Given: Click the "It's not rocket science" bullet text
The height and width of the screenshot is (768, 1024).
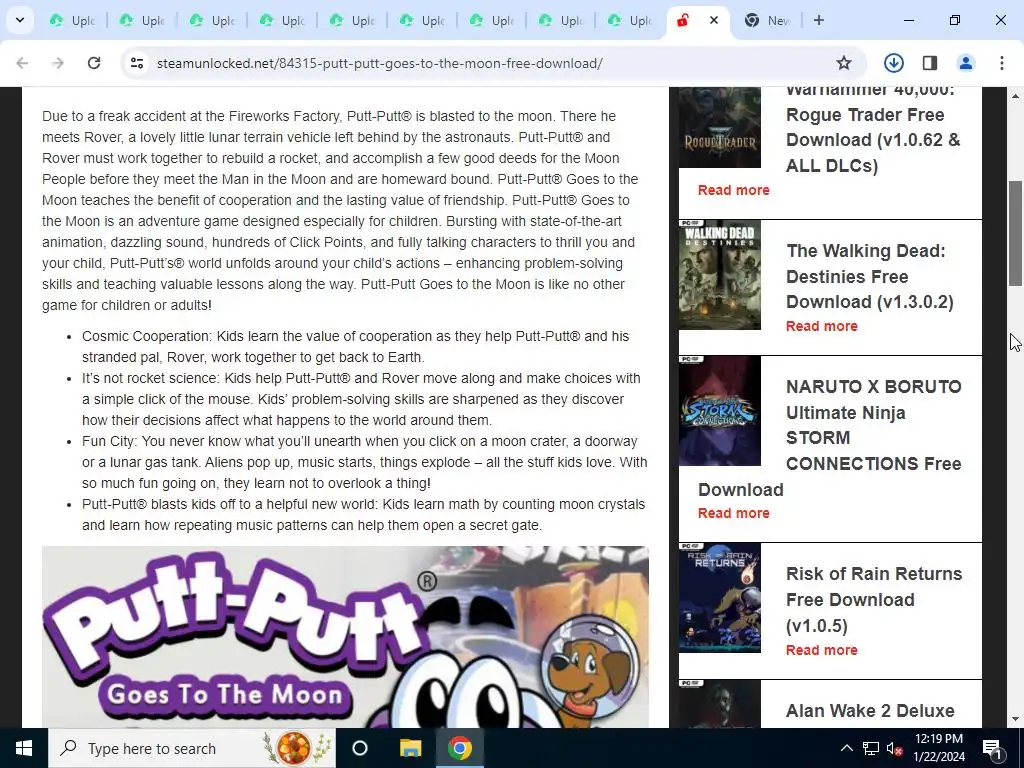Looking at the screenshot, I should tap(361, 399).
